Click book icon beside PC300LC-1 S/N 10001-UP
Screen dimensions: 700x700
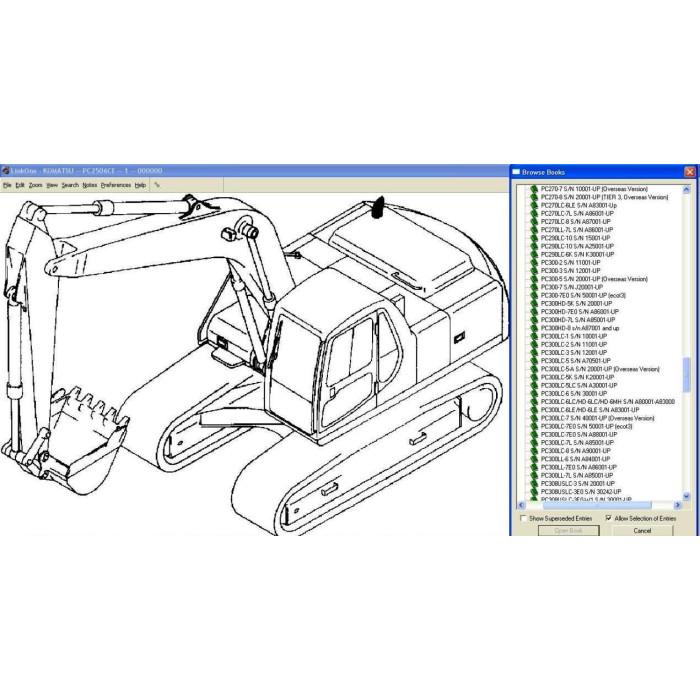(x=533, y=336)
